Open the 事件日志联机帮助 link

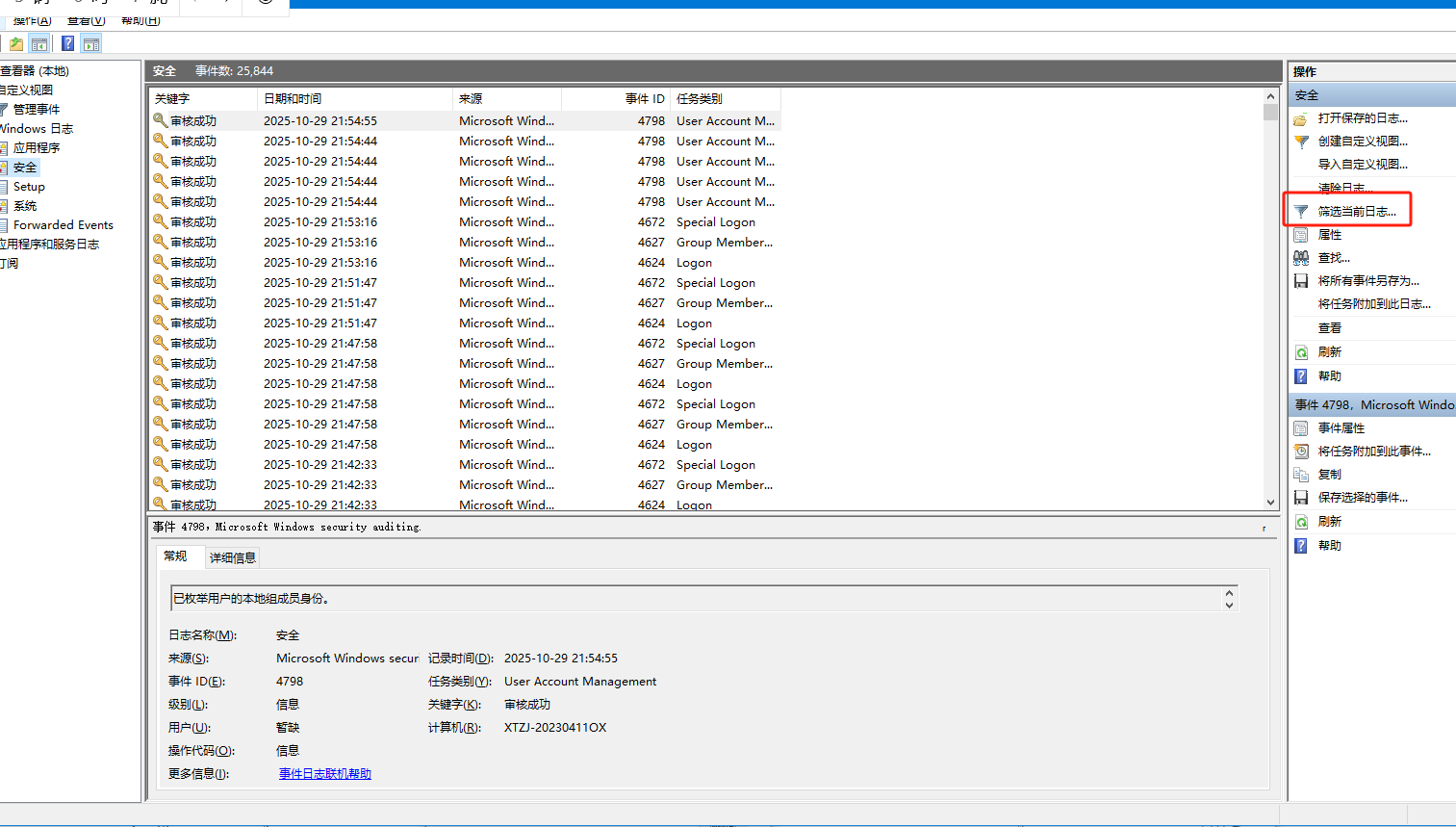pos(324,774)
